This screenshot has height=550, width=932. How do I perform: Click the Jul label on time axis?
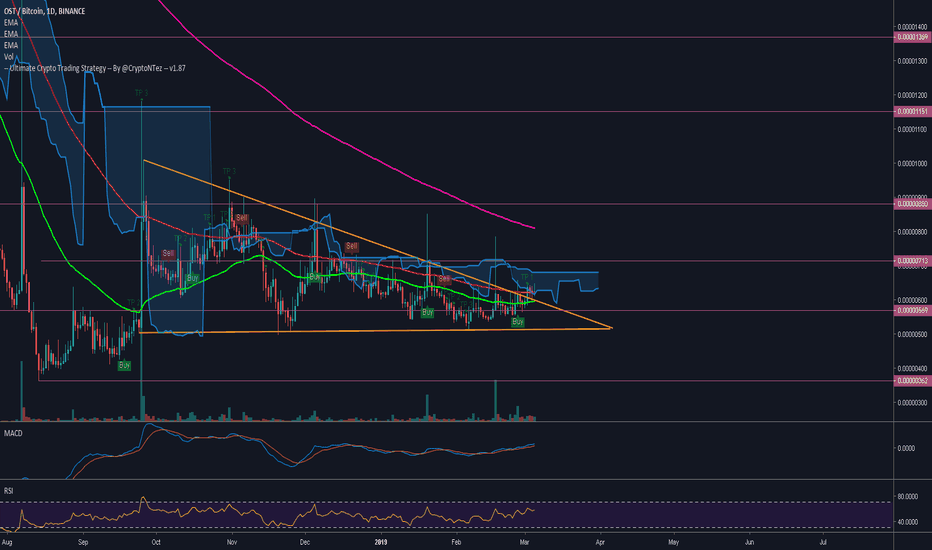tap(823, 542)
